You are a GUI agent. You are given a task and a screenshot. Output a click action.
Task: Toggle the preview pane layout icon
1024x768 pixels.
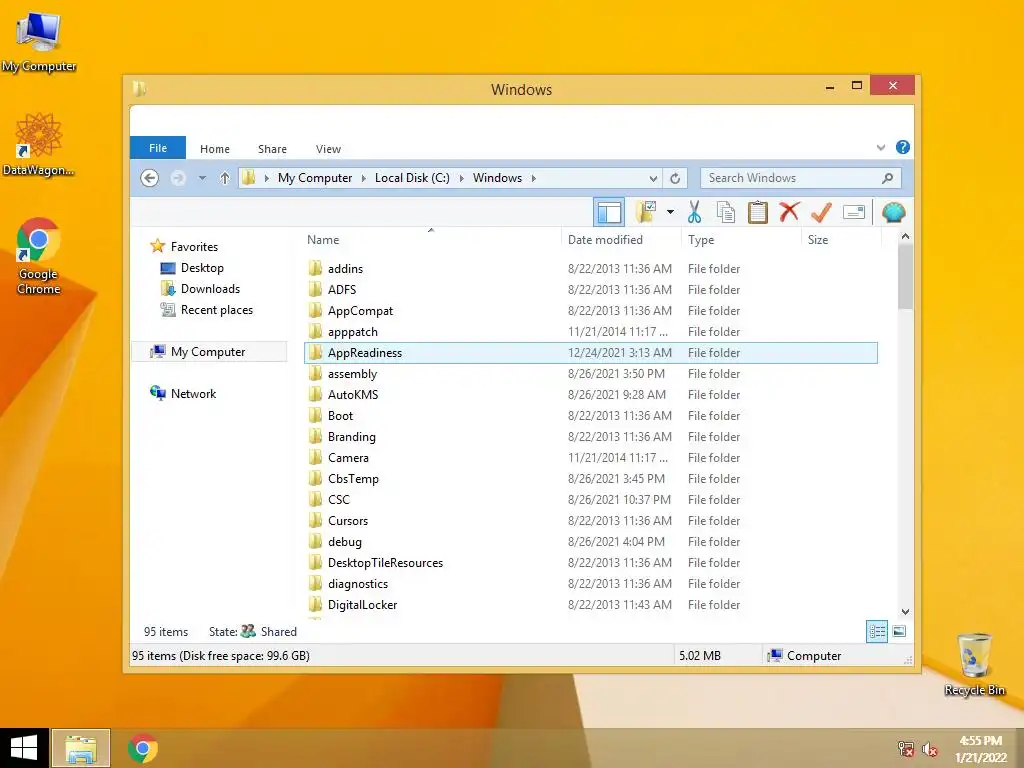click(609, 212)
